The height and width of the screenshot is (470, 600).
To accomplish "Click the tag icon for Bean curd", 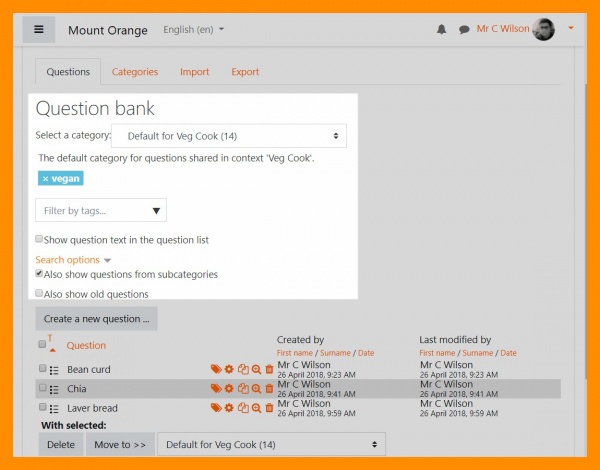I will tap(215, 370).
